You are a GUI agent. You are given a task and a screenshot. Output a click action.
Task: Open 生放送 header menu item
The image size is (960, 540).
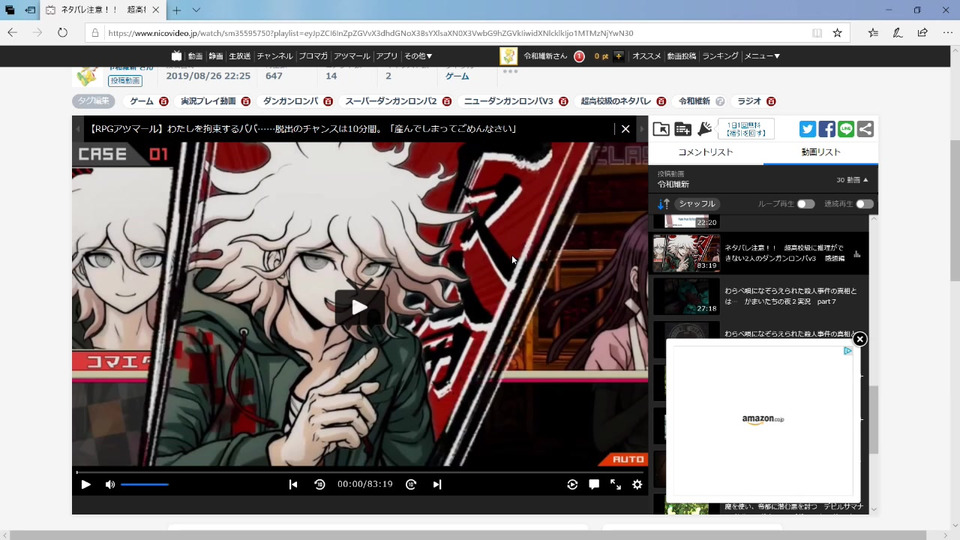[239, 56]
